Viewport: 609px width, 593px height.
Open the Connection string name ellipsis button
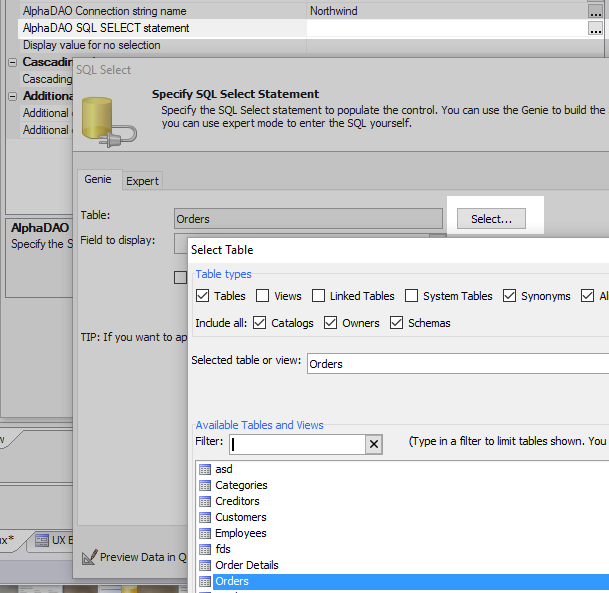[595, 11]
